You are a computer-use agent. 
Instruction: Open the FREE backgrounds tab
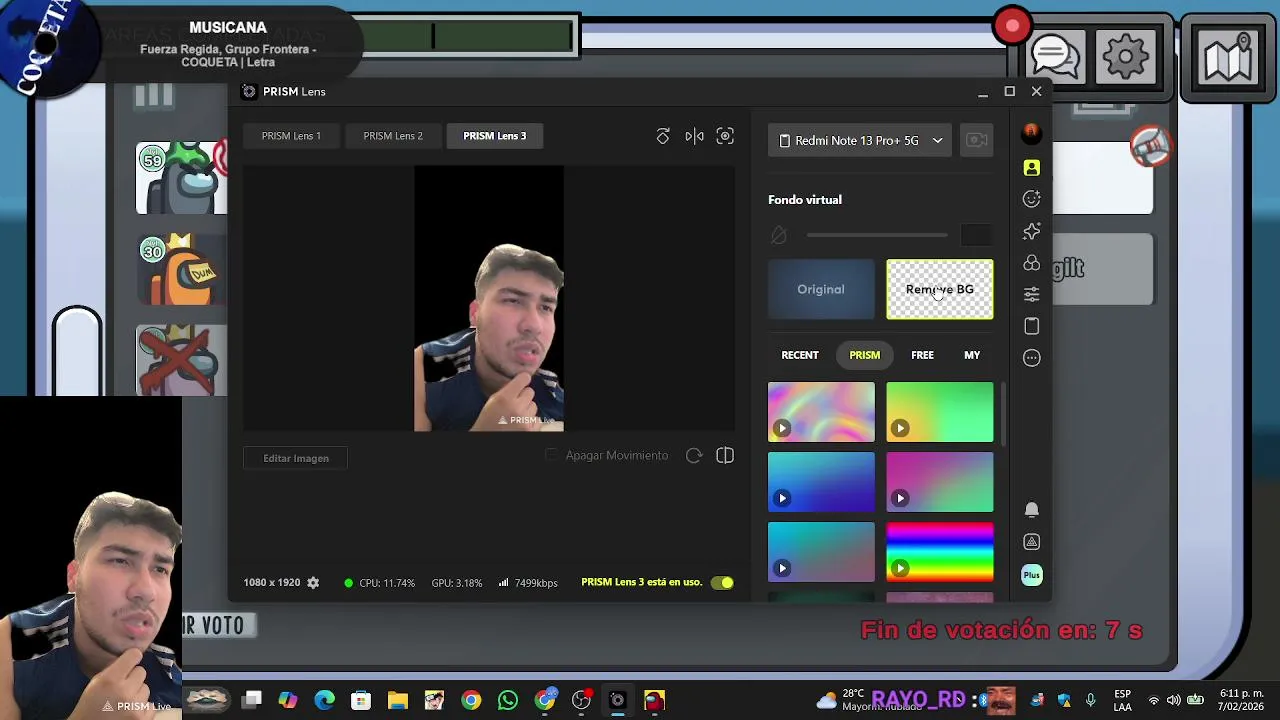tap(922, 355)
